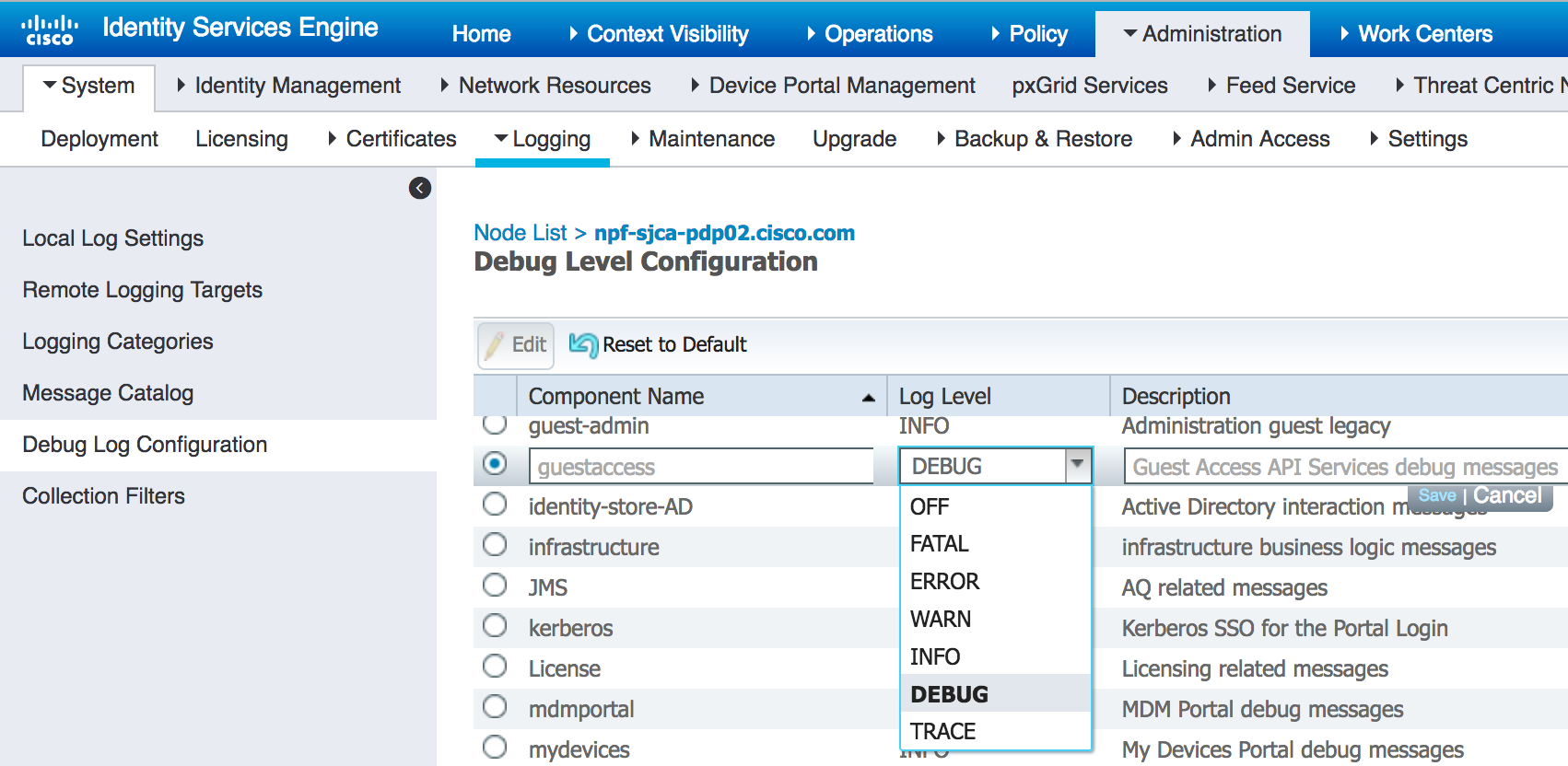Open Collection Filters
The width and height of the screenshot is (1568, 766).
click(103, 496)
